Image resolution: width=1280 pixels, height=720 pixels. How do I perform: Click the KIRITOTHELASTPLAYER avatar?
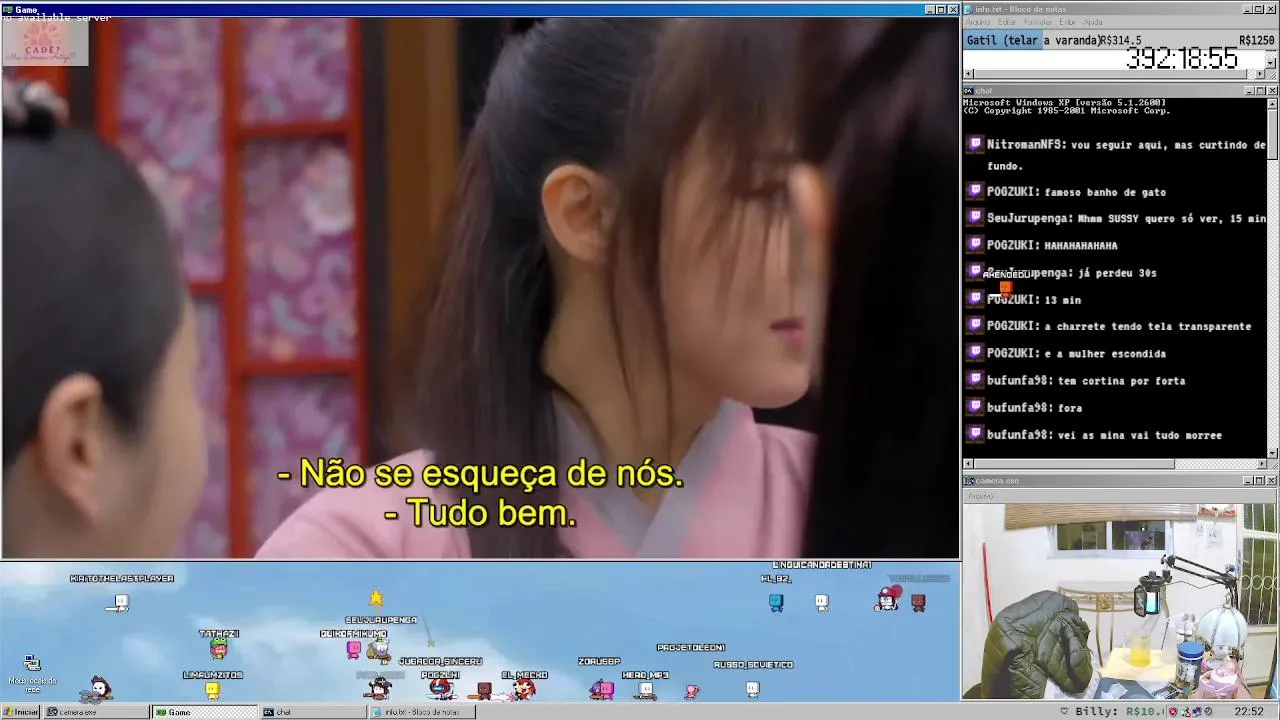[120, 602]
